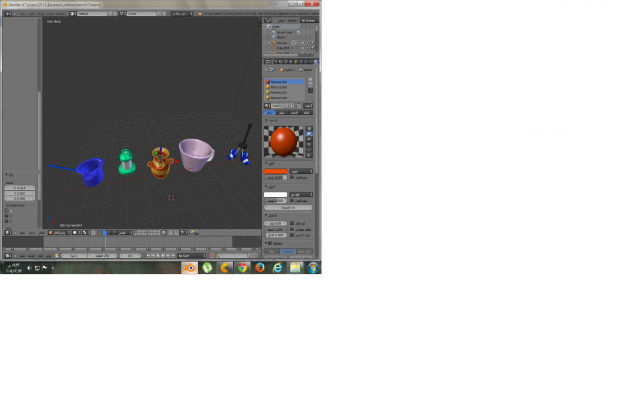Select the sky world material preview shape
The image size is (640, 399).
[x=309, y=155]
